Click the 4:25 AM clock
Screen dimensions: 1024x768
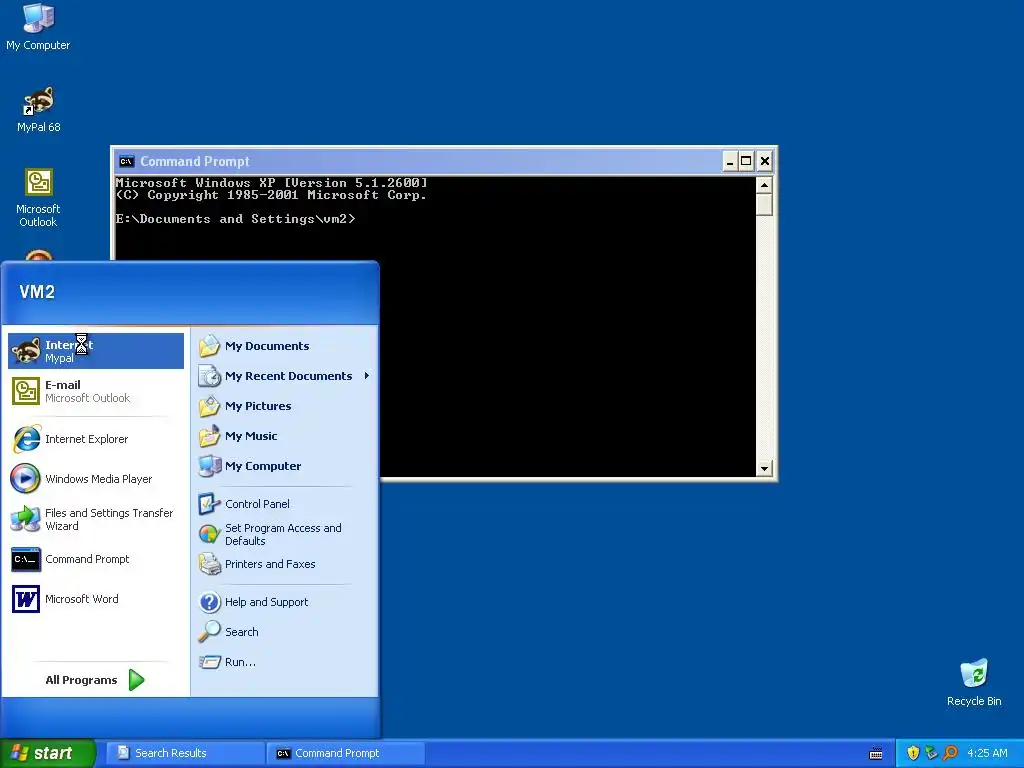tap(987, 753)
